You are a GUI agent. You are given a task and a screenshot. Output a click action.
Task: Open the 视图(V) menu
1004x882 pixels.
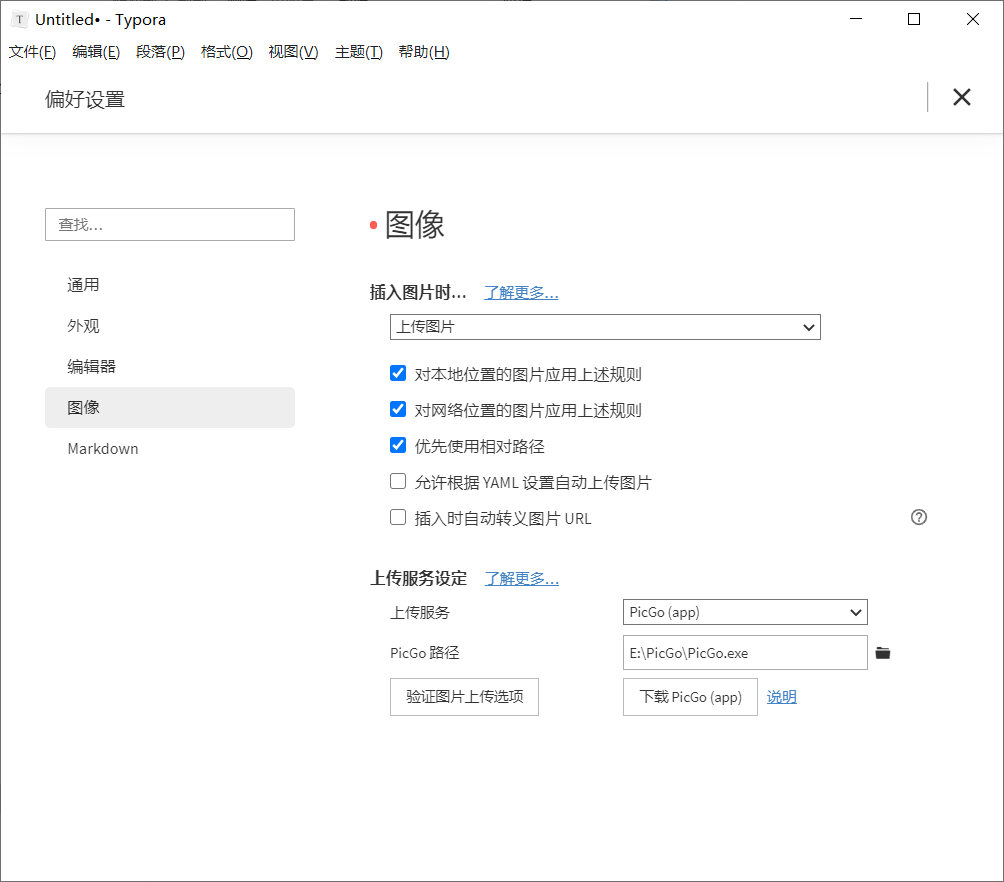pyautogui.click(x=293, y=52)
